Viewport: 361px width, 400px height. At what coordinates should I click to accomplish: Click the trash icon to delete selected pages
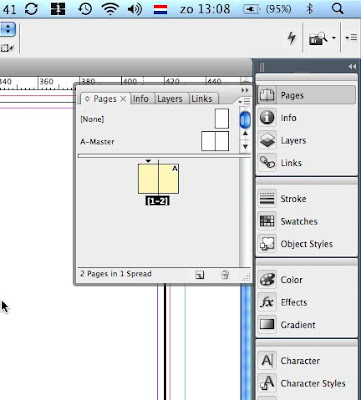(x=225, y=275)
